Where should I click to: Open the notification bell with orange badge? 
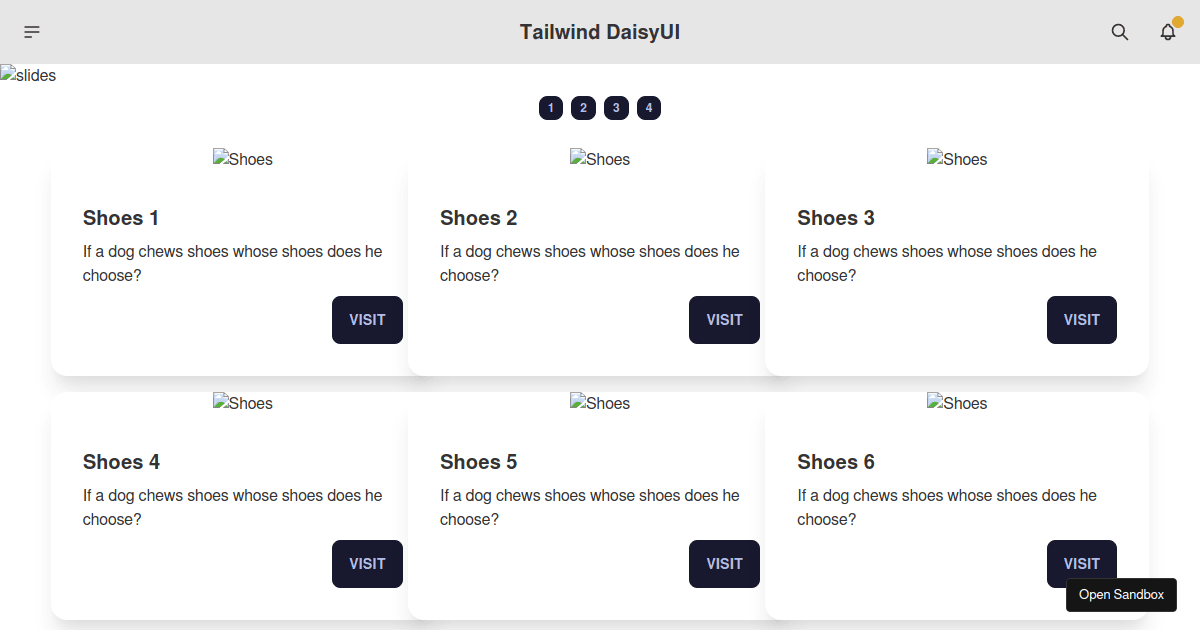tap(1167, 32)
